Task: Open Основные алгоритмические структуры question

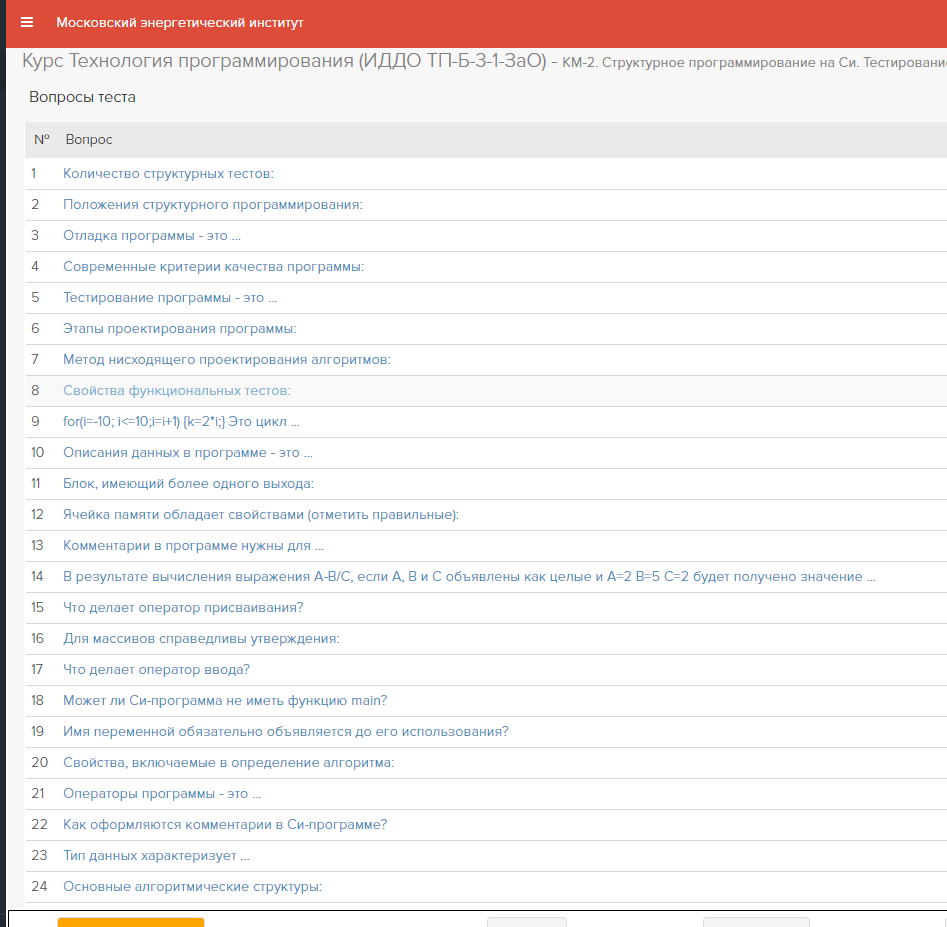Action: (193, 887)
